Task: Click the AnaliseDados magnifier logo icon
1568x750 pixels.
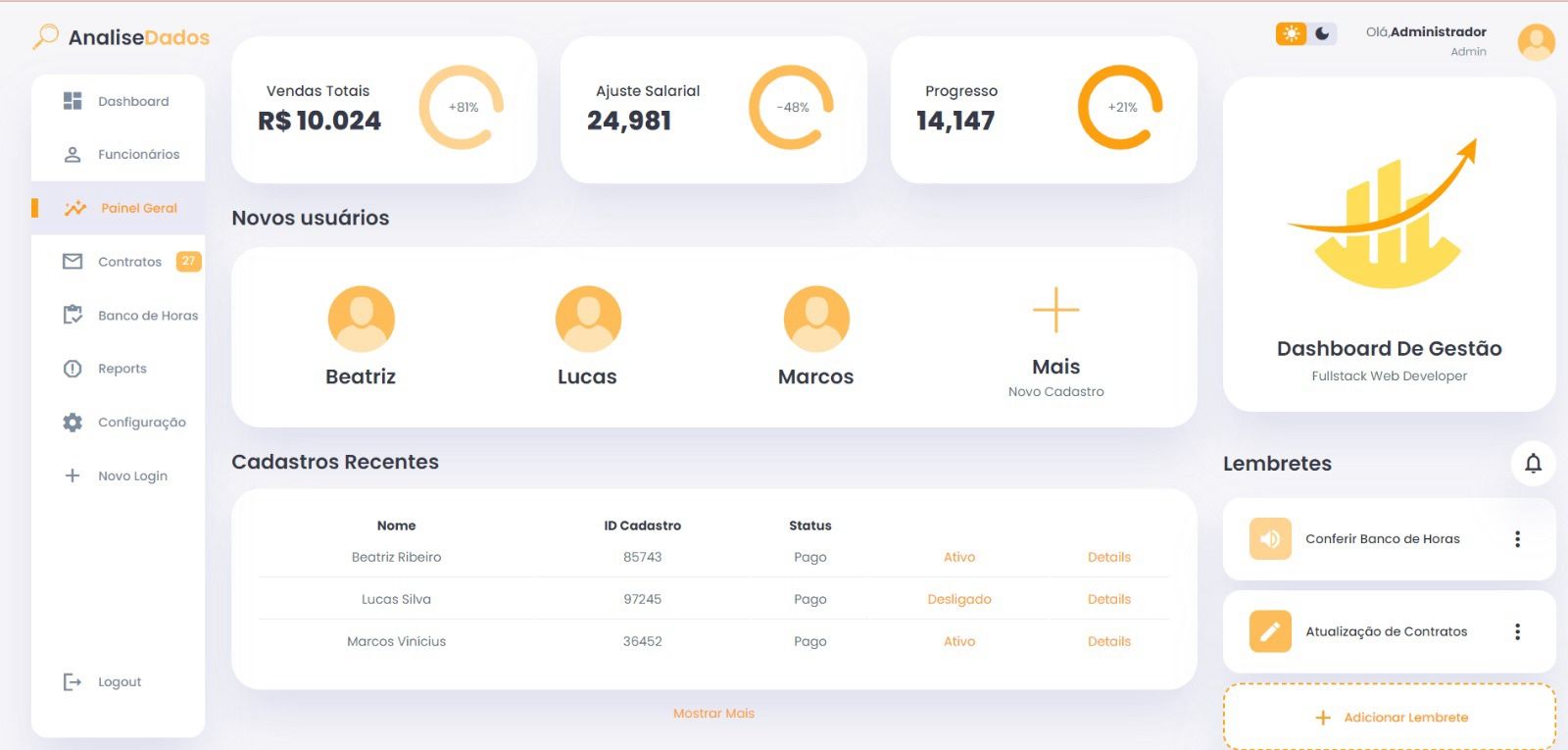Action: (45, 37)
